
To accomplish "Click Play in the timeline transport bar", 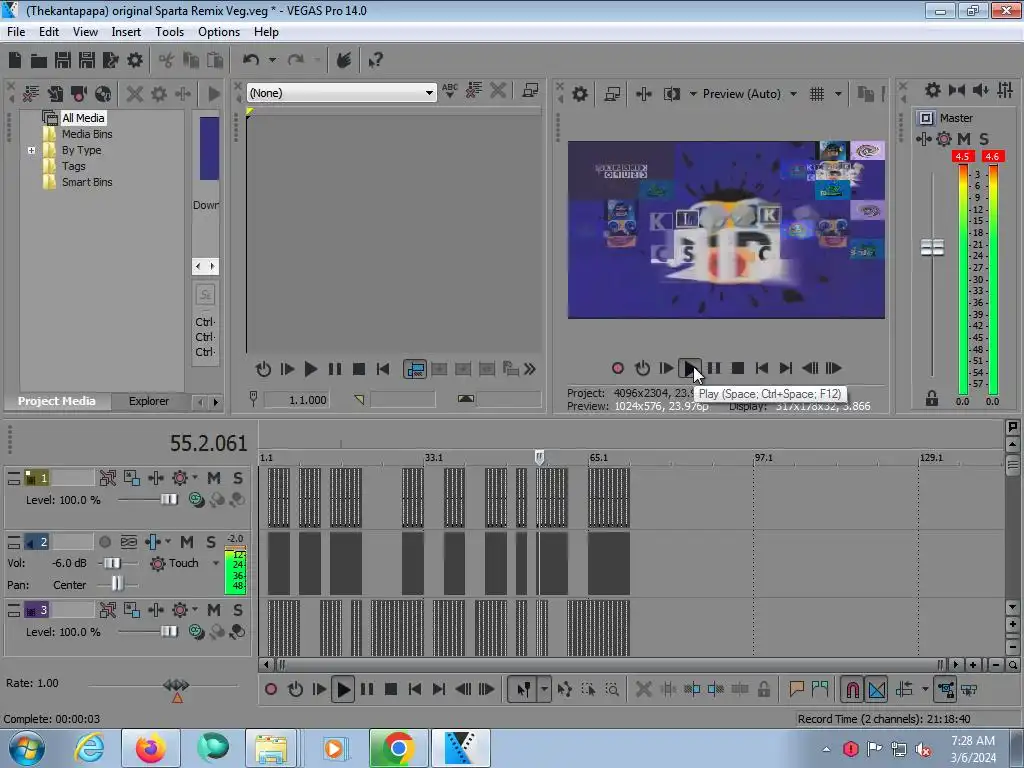I will (343, 689).
